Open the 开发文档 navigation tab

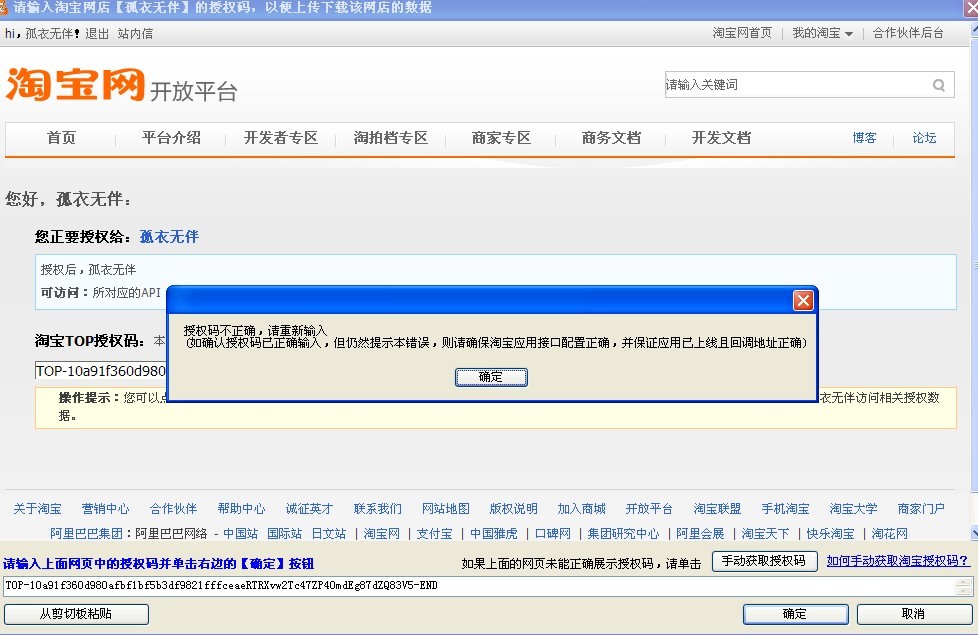pos(721,137)
